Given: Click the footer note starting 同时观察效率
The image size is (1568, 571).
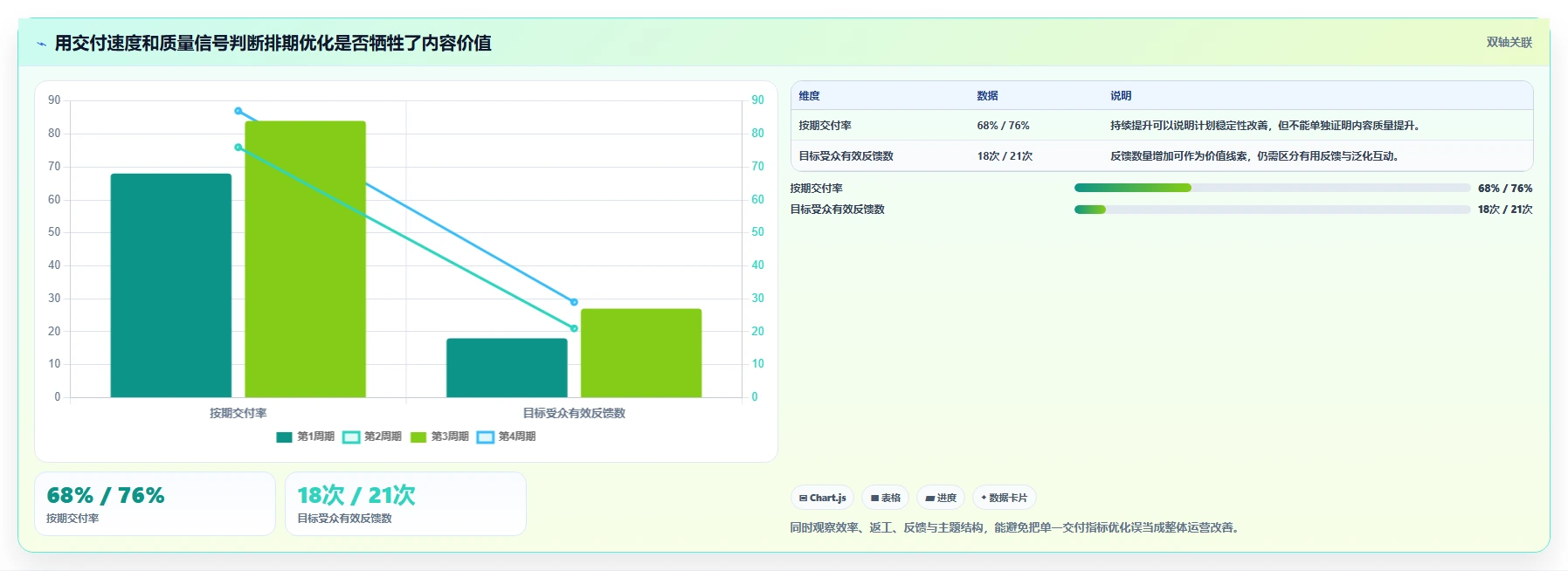Looking at the screenshot, I should point(1016,527).
